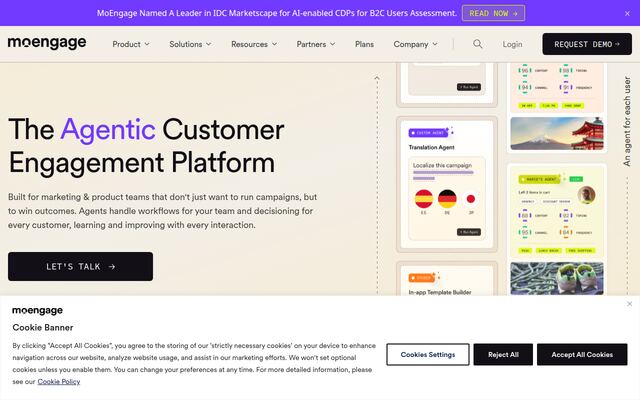Expand the Company menu

pyautogui.click(x=416, y=44)
